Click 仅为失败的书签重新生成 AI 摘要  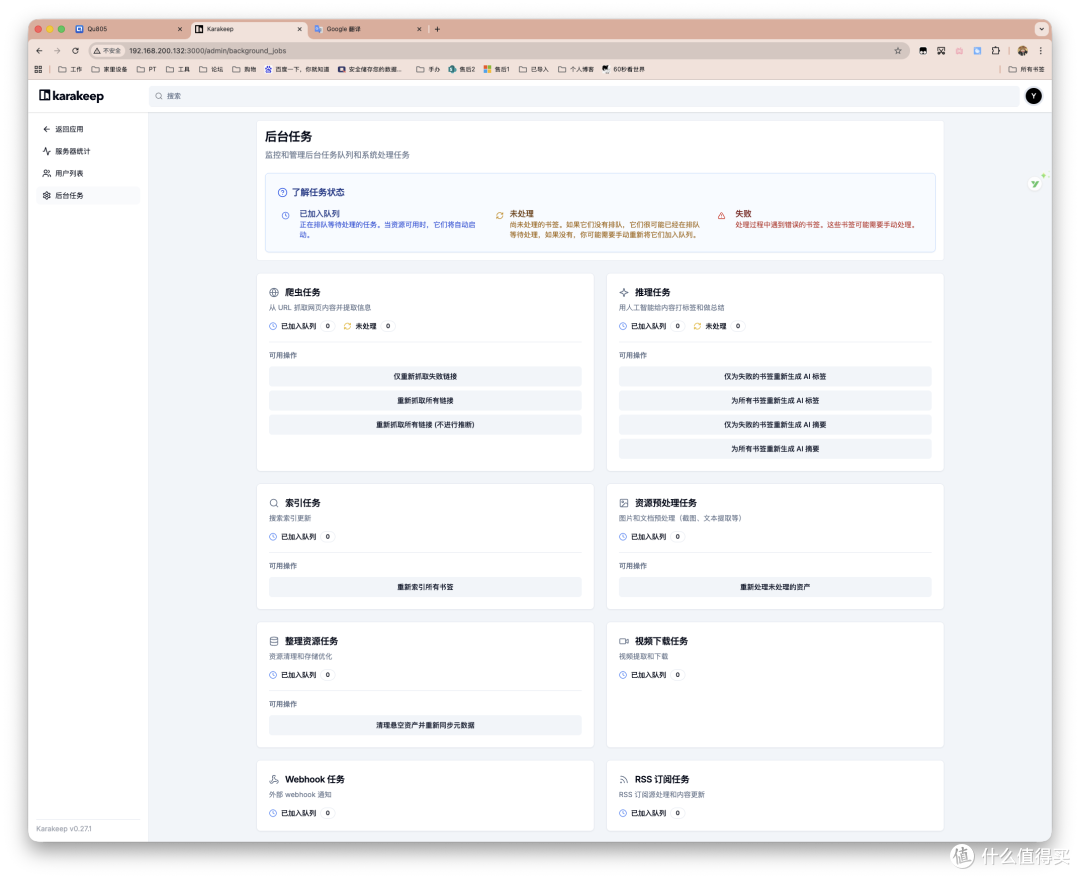point(775,424)
